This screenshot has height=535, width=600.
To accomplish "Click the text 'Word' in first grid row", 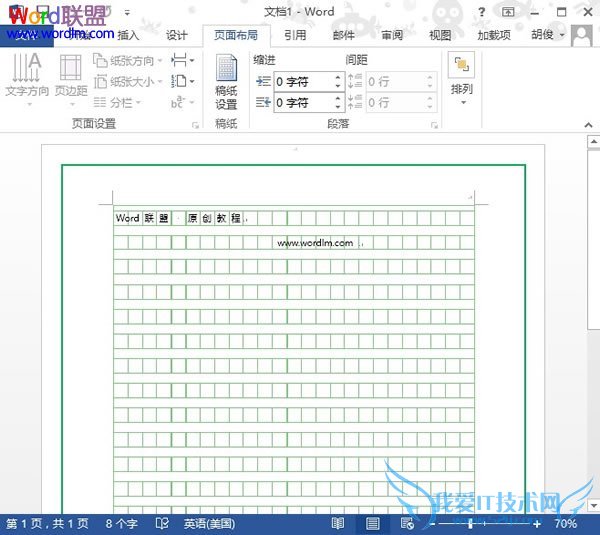I will [x=127, y=218].
